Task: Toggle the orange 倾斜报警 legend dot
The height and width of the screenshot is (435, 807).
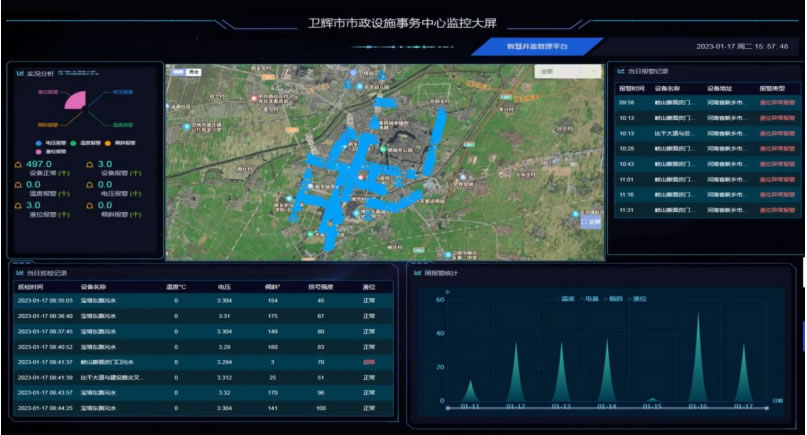Action: 108,143
